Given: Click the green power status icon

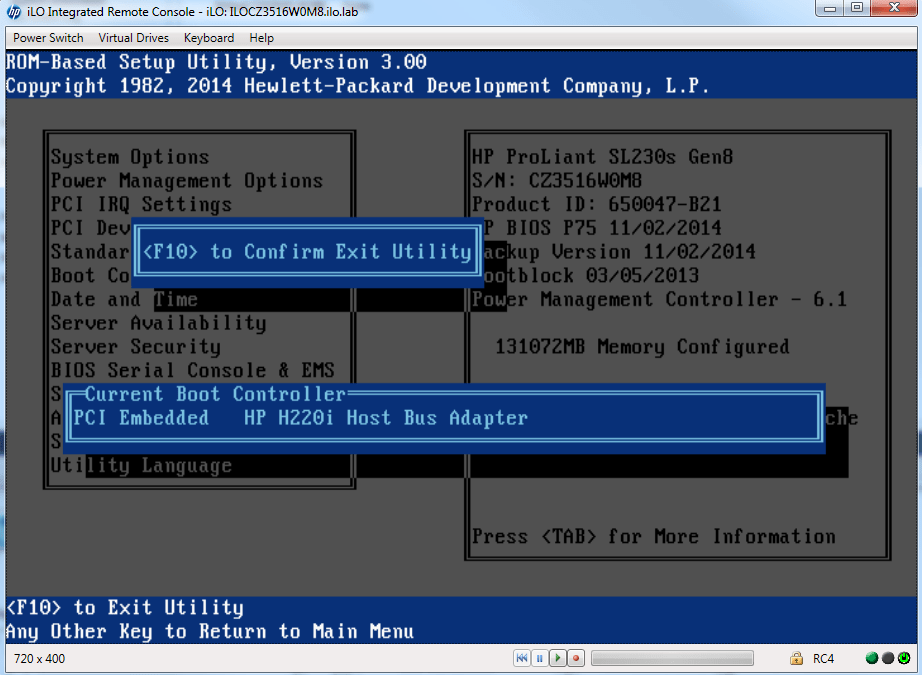Looking at the screenshot, I should pos(903,658).
